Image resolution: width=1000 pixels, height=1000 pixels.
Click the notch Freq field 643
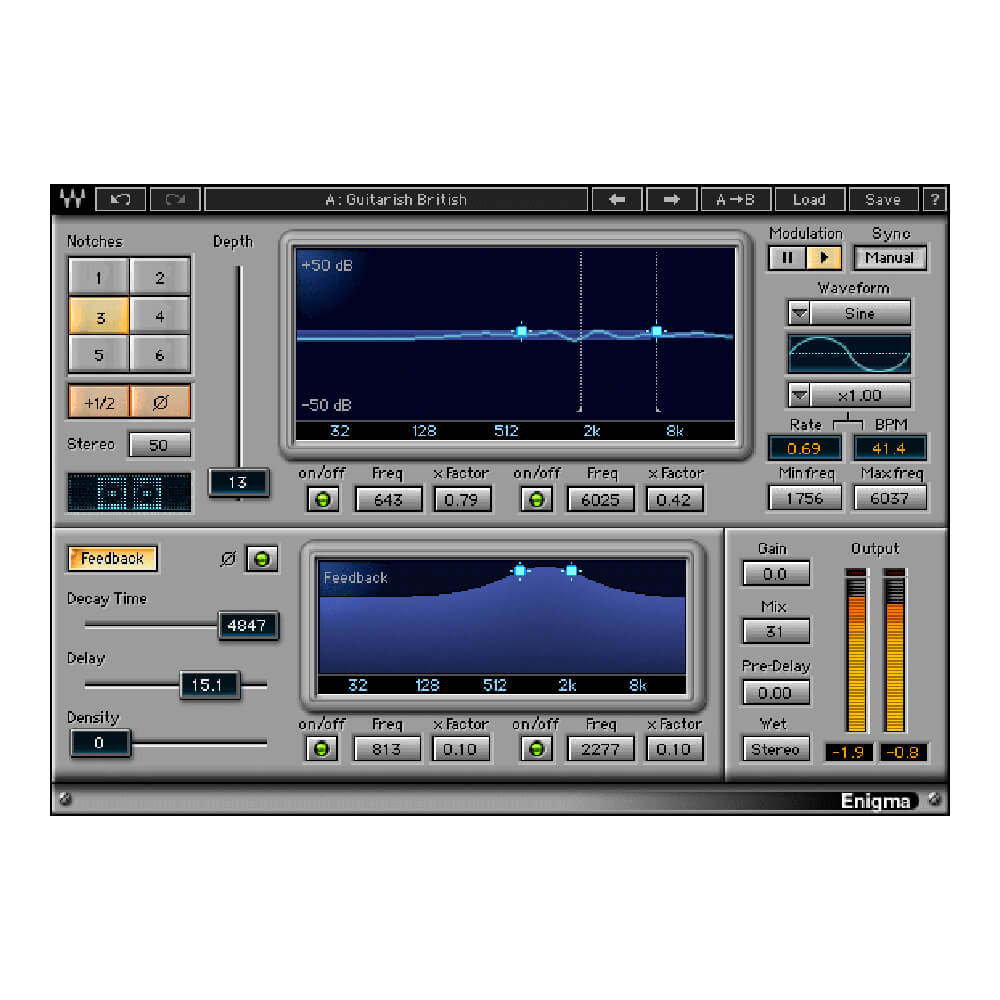[388, 499]
